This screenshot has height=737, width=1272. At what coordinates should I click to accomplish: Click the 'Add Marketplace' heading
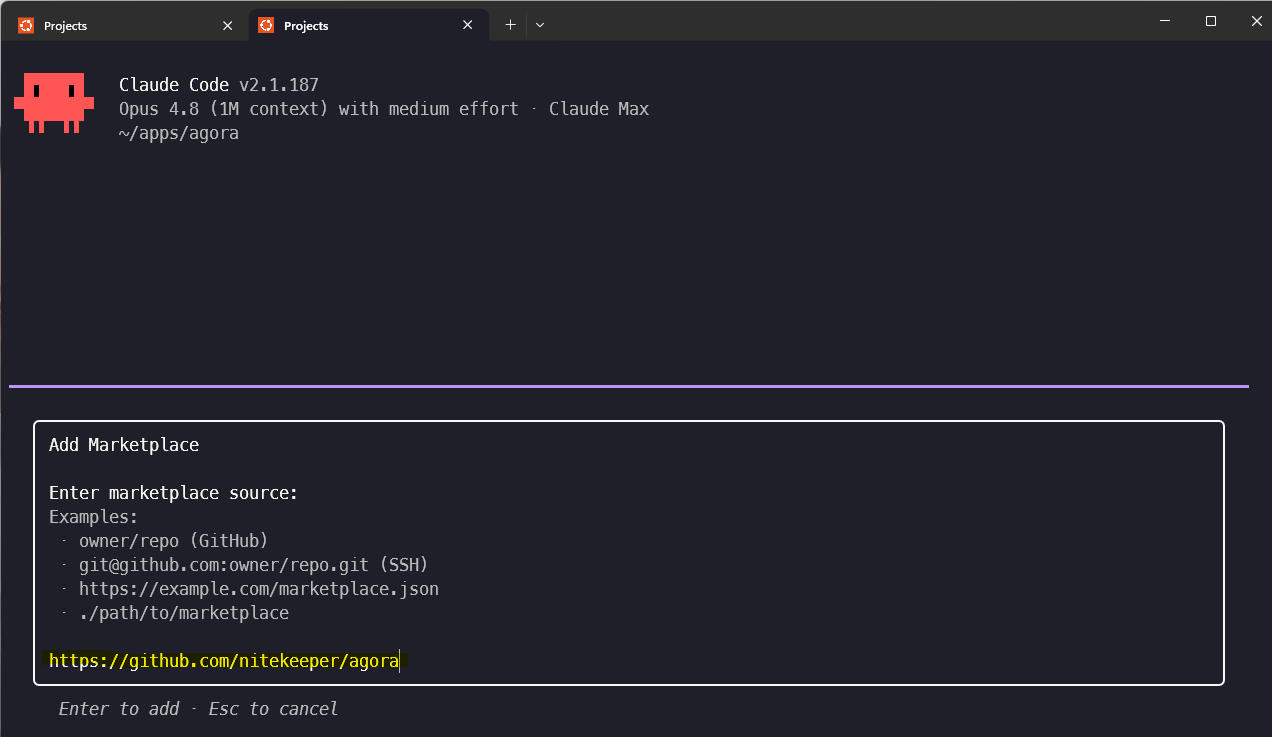click(x=124, y=445)
